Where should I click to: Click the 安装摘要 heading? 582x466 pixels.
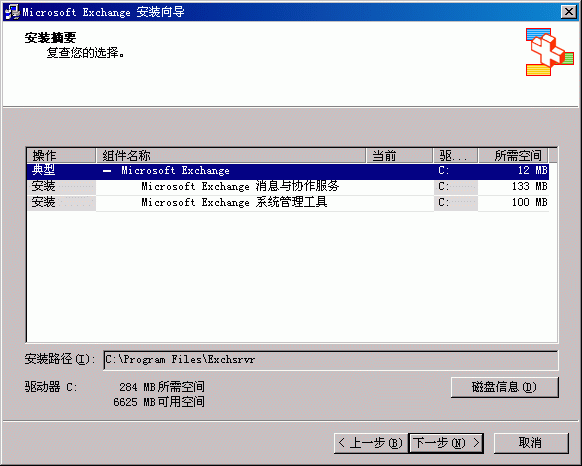pyautogui.click(x=50, y=38)
